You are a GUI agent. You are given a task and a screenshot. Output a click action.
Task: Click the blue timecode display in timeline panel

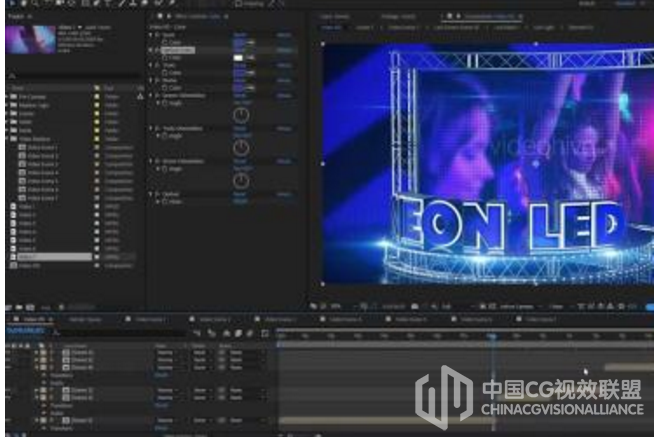25,330
